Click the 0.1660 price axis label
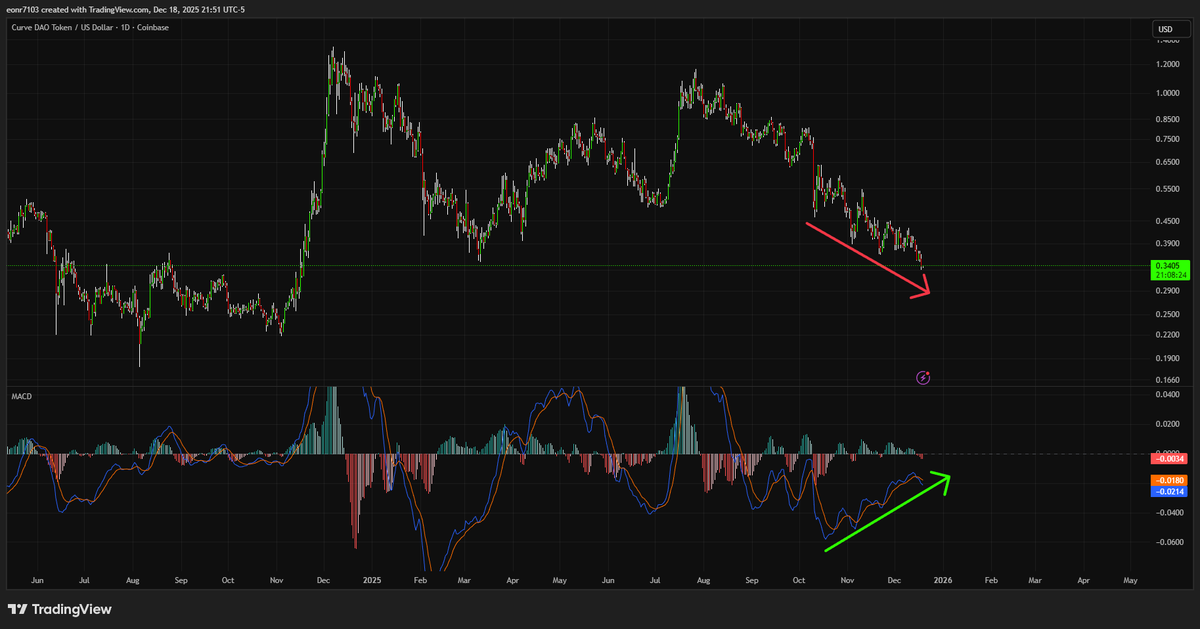 1166,381
